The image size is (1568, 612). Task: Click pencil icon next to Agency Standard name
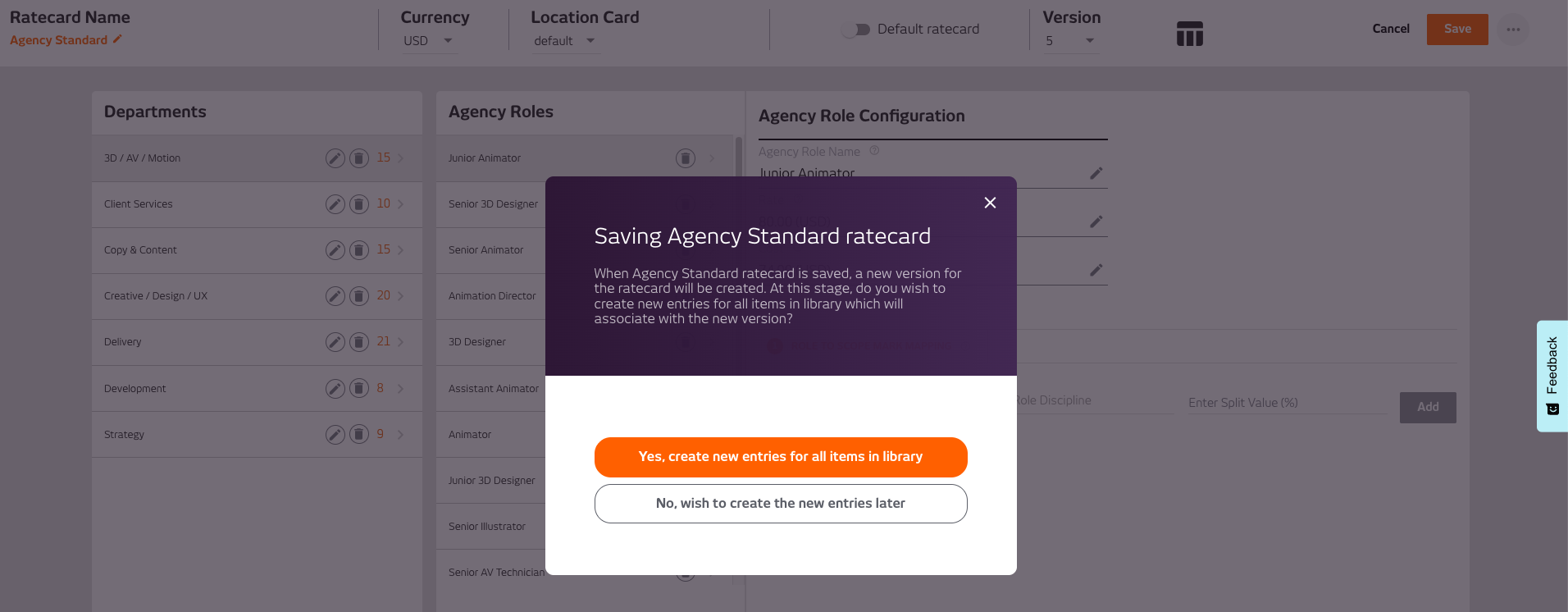click(117, 39)
